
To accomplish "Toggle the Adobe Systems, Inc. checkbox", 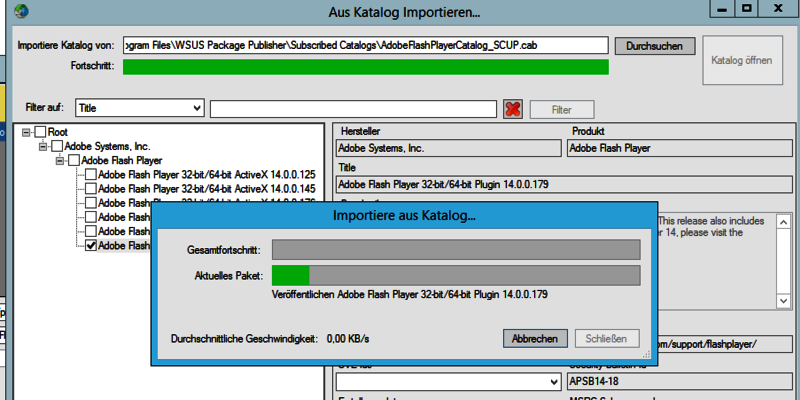I will pyautogui.click(x=57, y=146).
